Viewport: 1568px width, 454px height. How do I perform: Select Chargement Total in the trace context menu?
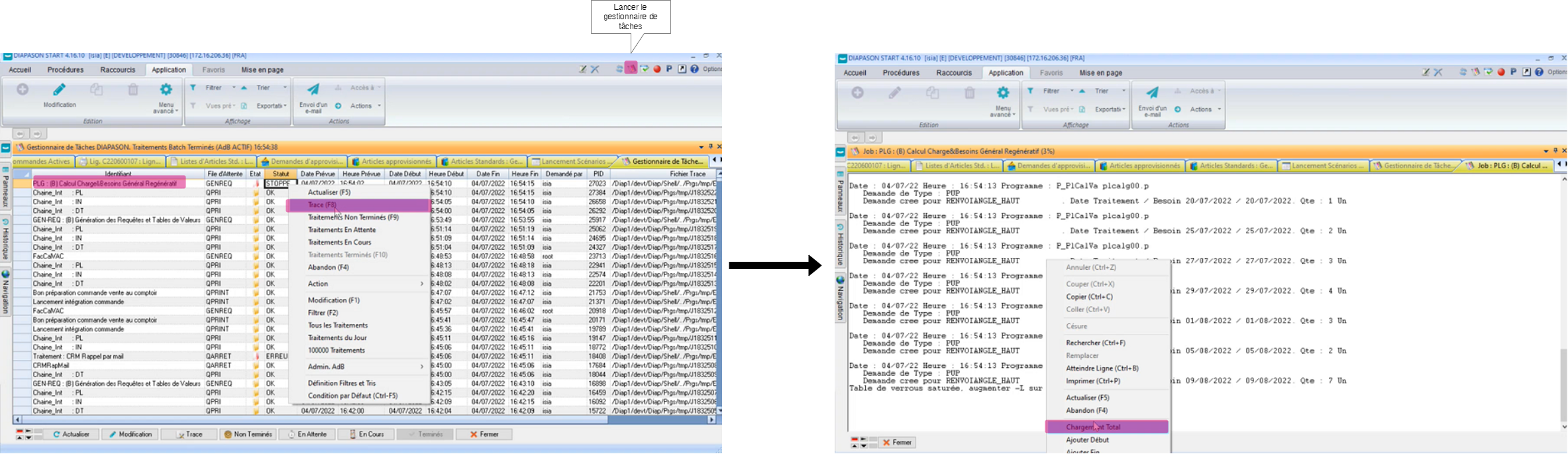(1106, 427)
